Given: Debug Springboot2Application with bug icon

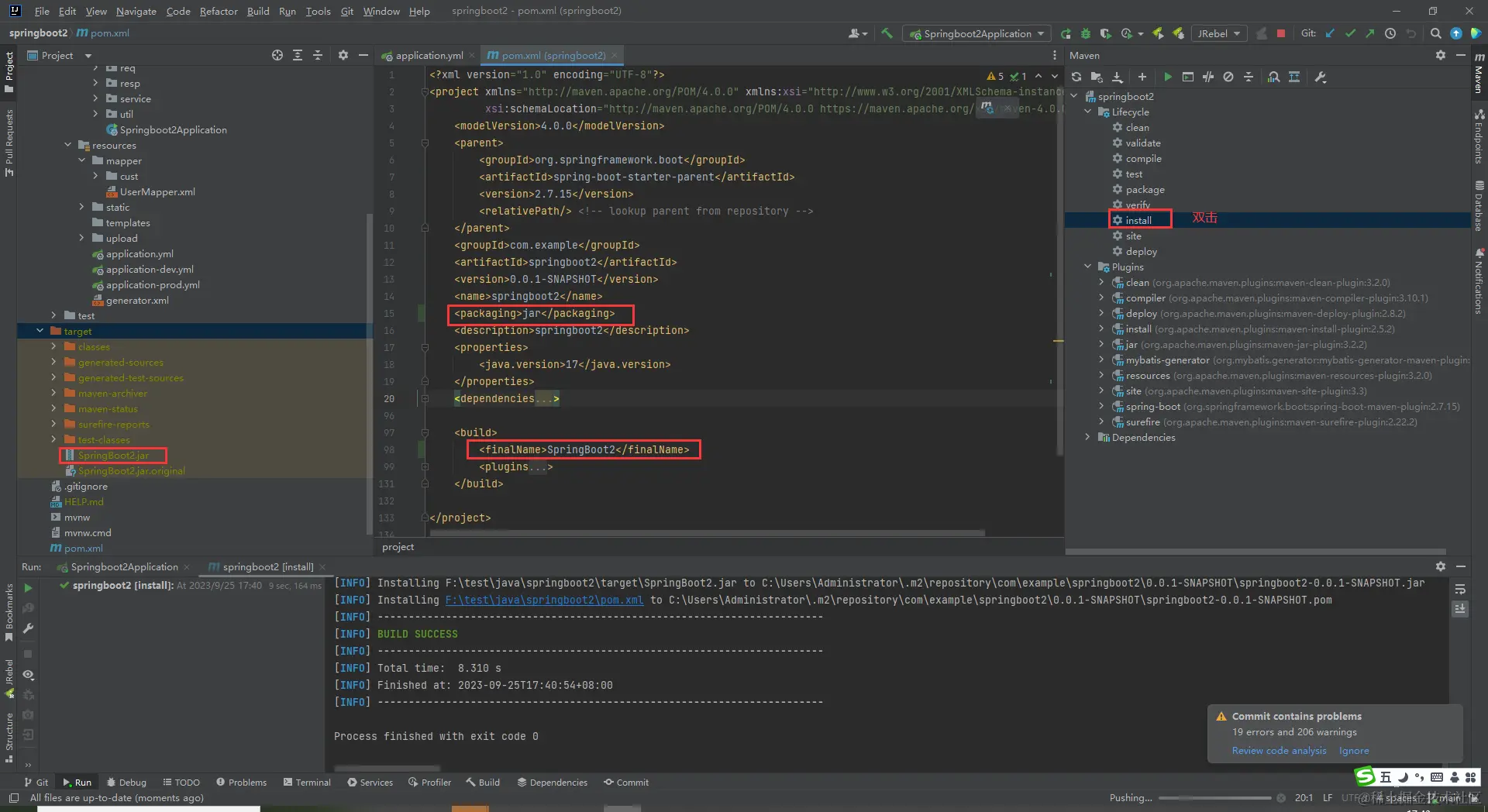Looking at the screenshot, I should coord(1086,33).
